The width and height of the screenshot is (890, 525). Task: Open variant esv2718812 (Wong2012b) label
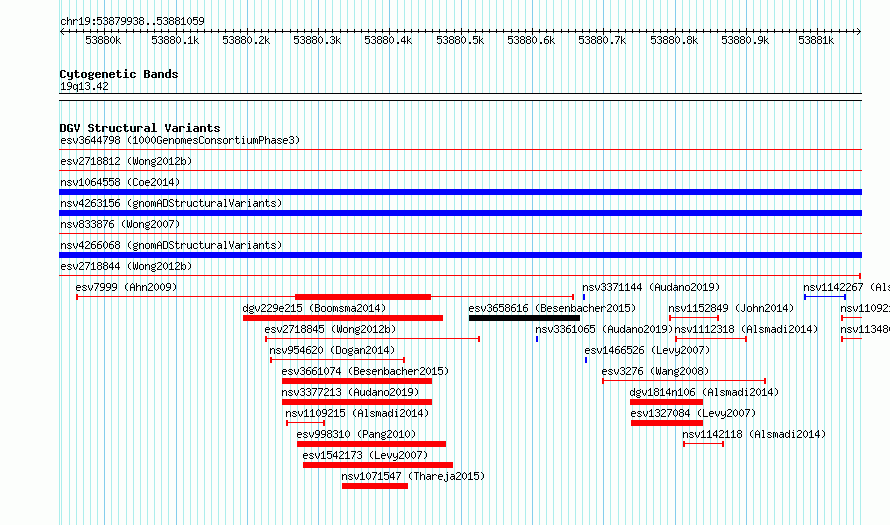click(126, 161)
